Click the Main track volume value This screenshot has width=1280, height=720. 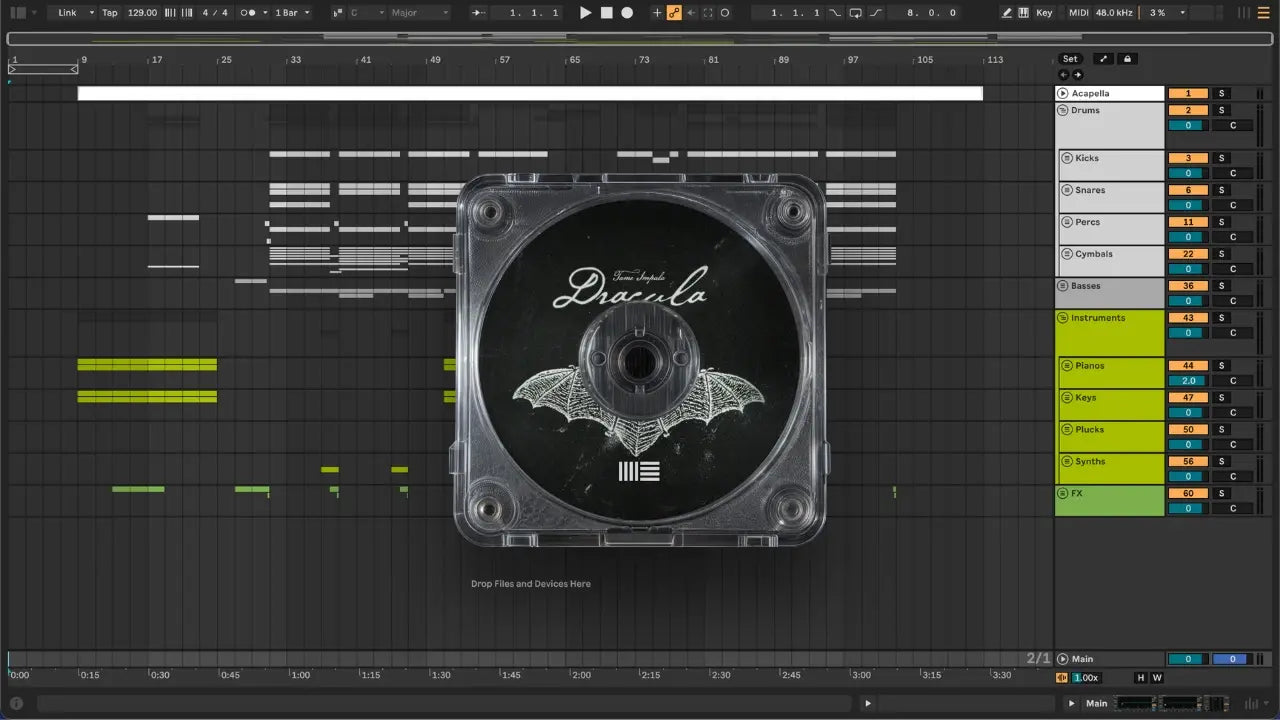click(1188, 659)
